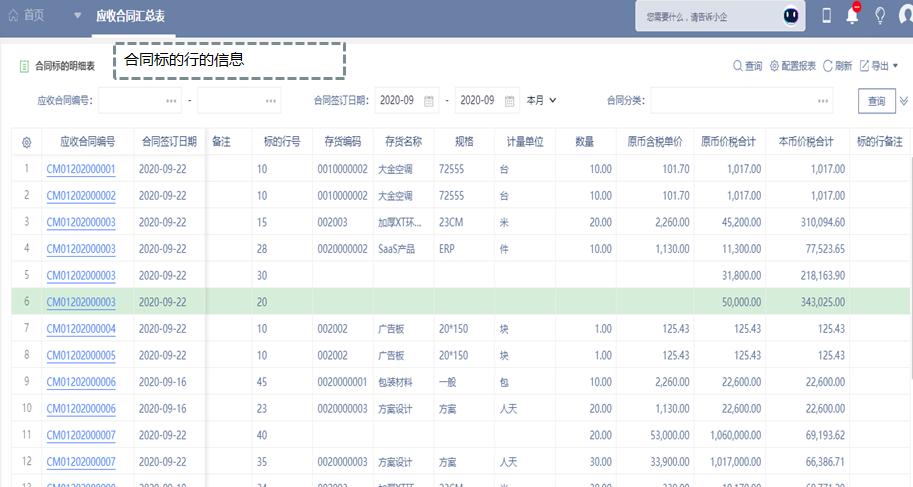Click the lightbulb tips icon
This screenshot has height=487, width=913.
880,16
